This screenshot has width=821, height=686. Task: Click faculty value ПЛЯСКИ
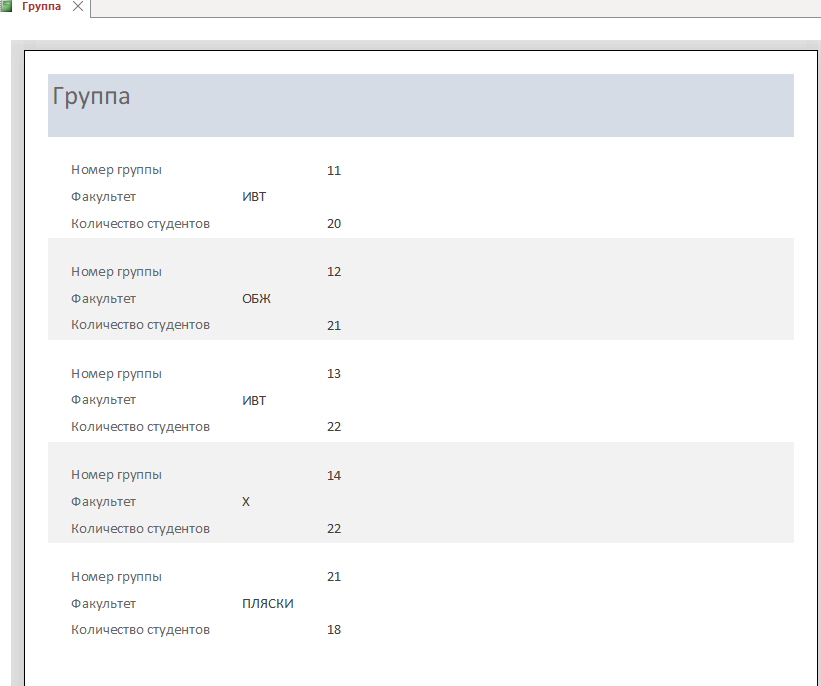[268, 604]
